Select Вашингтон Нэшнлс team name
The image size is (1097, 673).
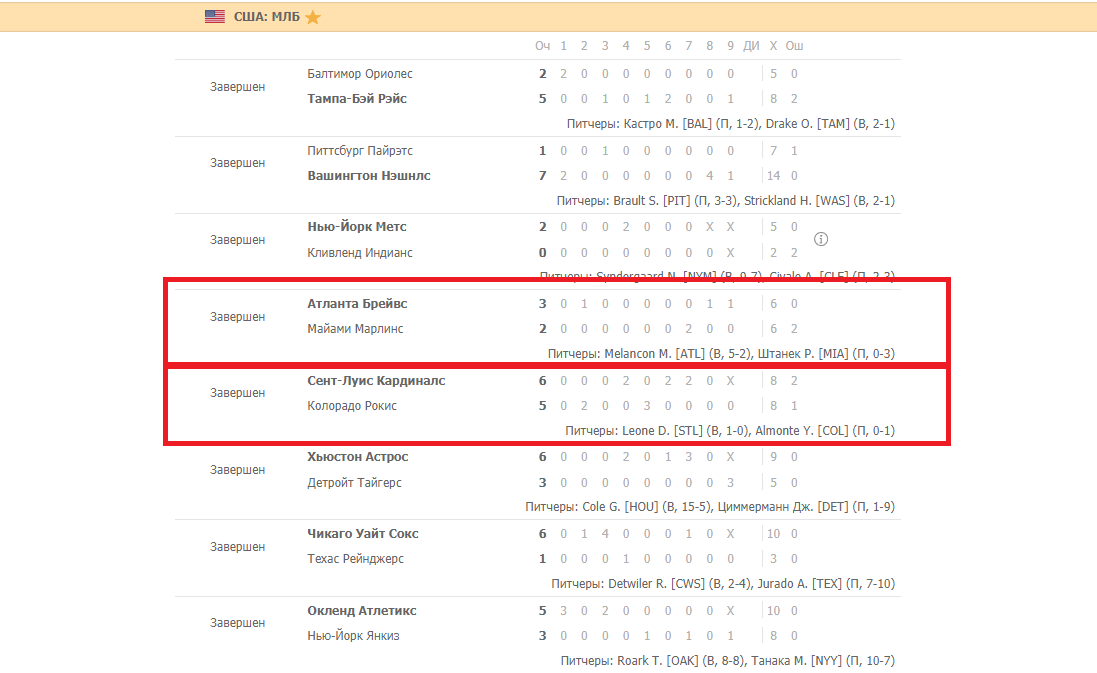click(369, 176)
